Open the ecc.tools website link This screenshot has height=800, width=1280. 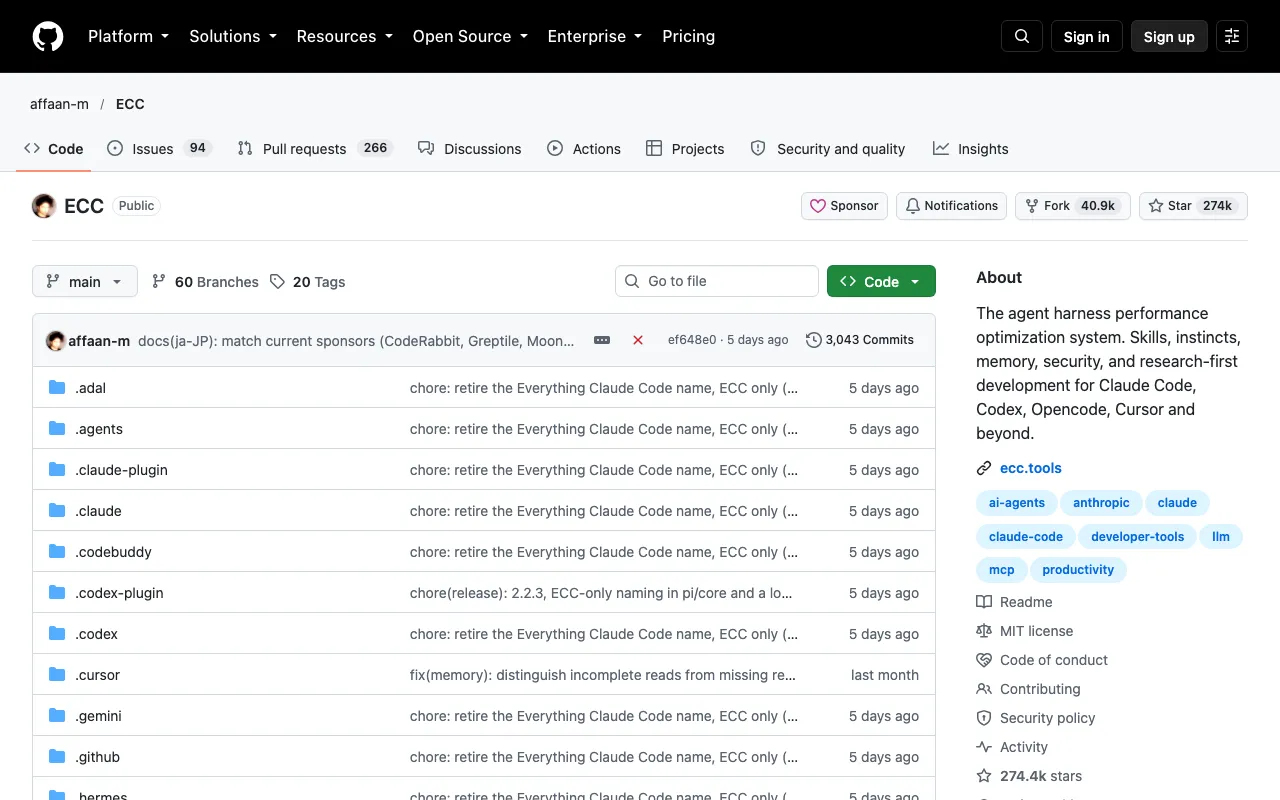click(x=1031, y=468)
